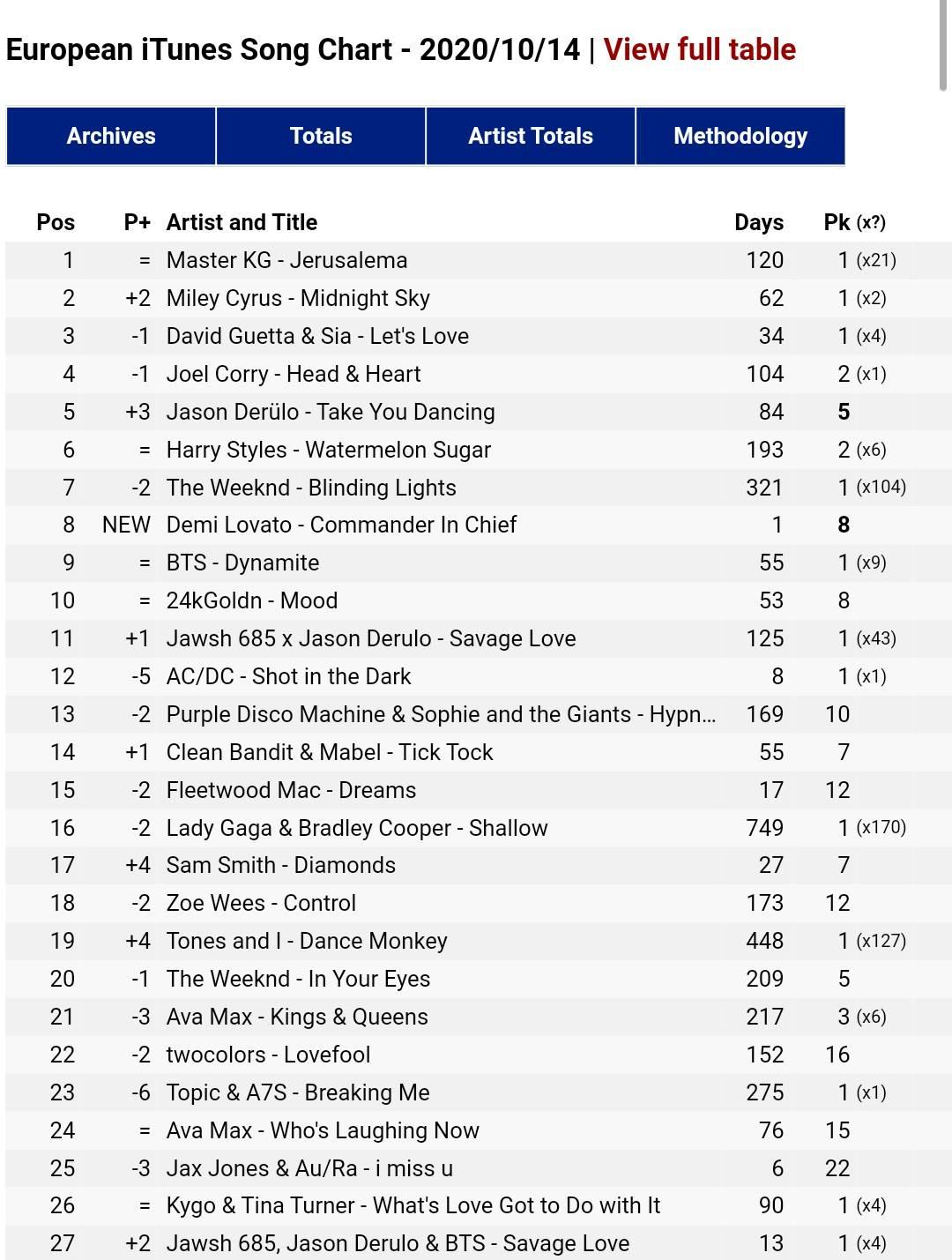The image size is (952, 1260).
Task: Click the Days column header
Action: point(759,222)
